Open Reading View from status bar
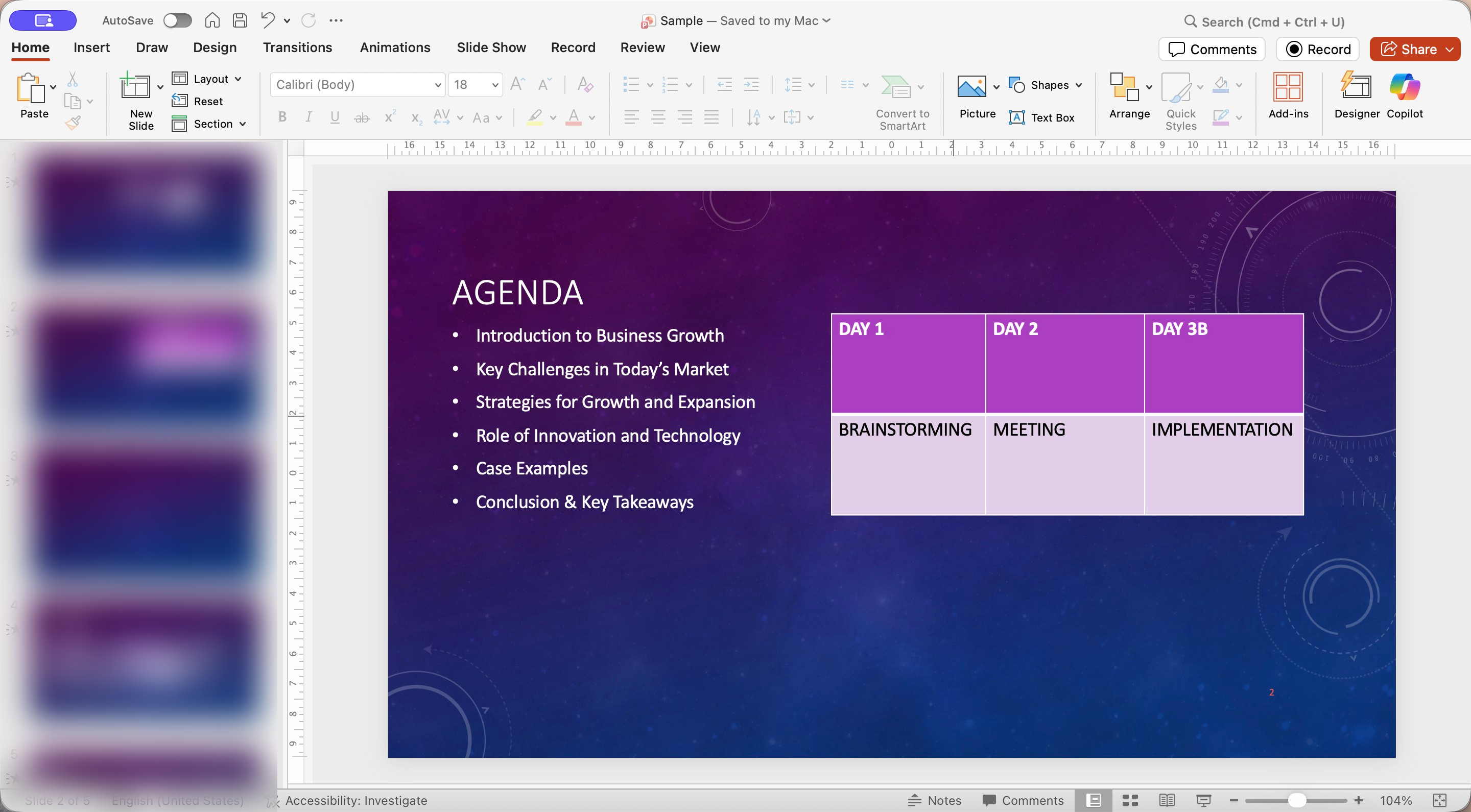 (x=1167, y=800)
